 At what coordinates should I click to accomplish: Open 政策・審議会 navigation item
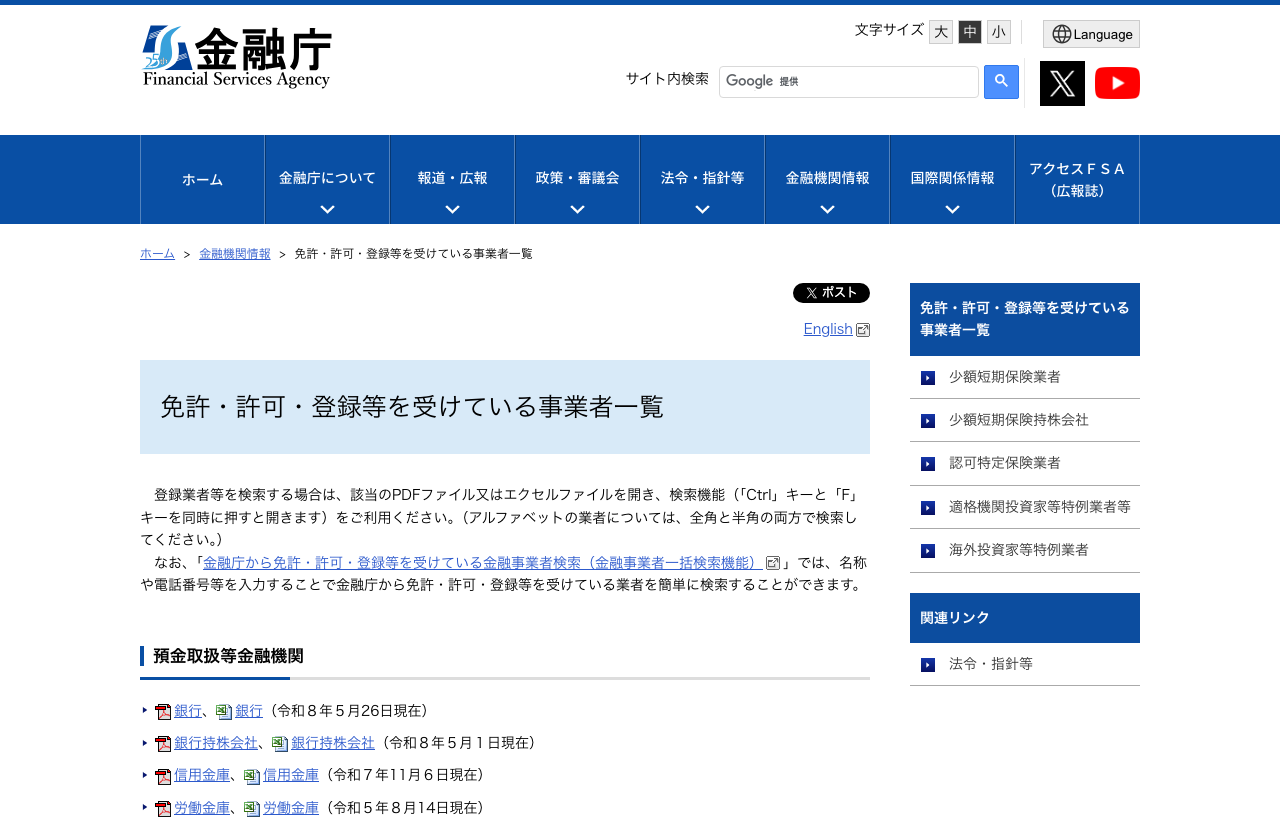[577, 178]
